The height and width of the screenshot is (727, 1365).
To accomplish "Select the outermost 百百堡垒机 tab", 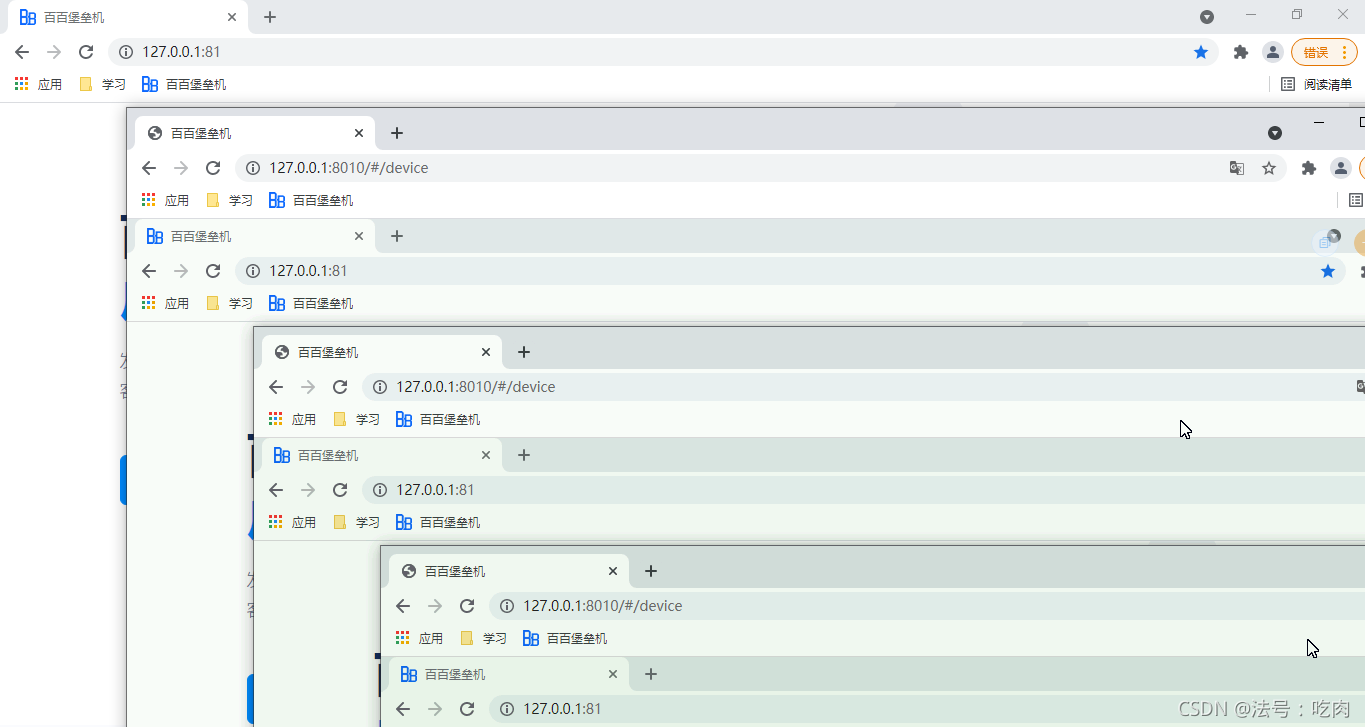I will click(x=128, y=17).
